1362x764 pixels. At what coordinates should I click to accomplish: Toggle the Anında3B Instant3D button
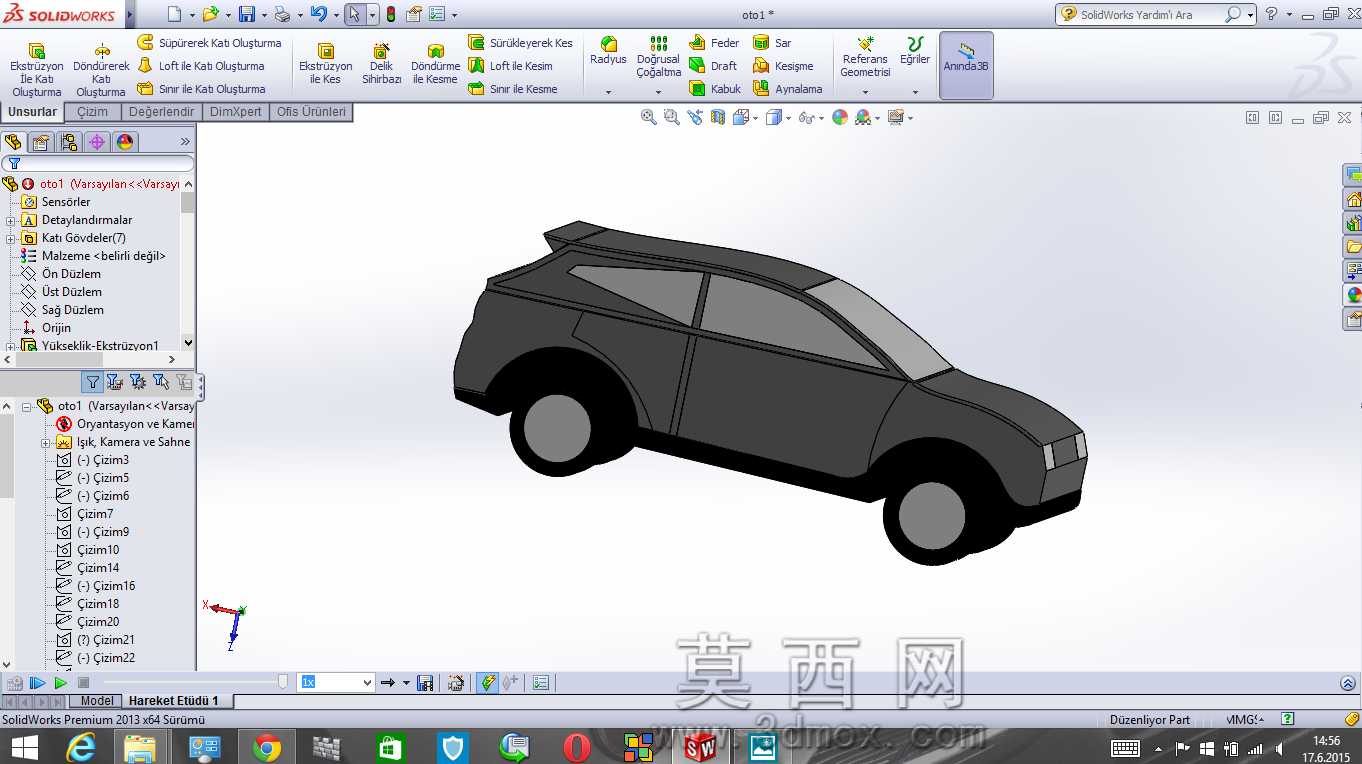tap(966, 65)
